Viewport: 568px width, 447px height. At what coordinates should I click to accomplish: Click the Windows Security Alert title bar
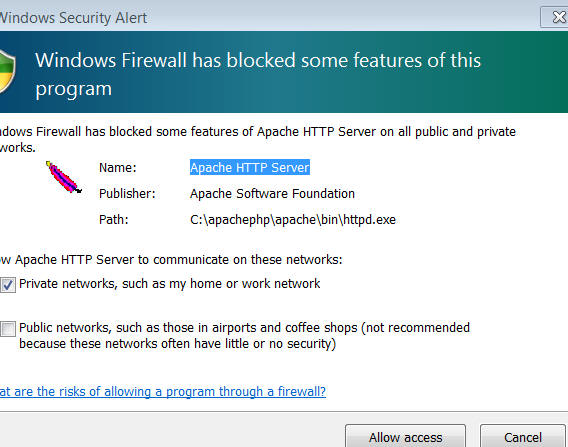point(268,17)
